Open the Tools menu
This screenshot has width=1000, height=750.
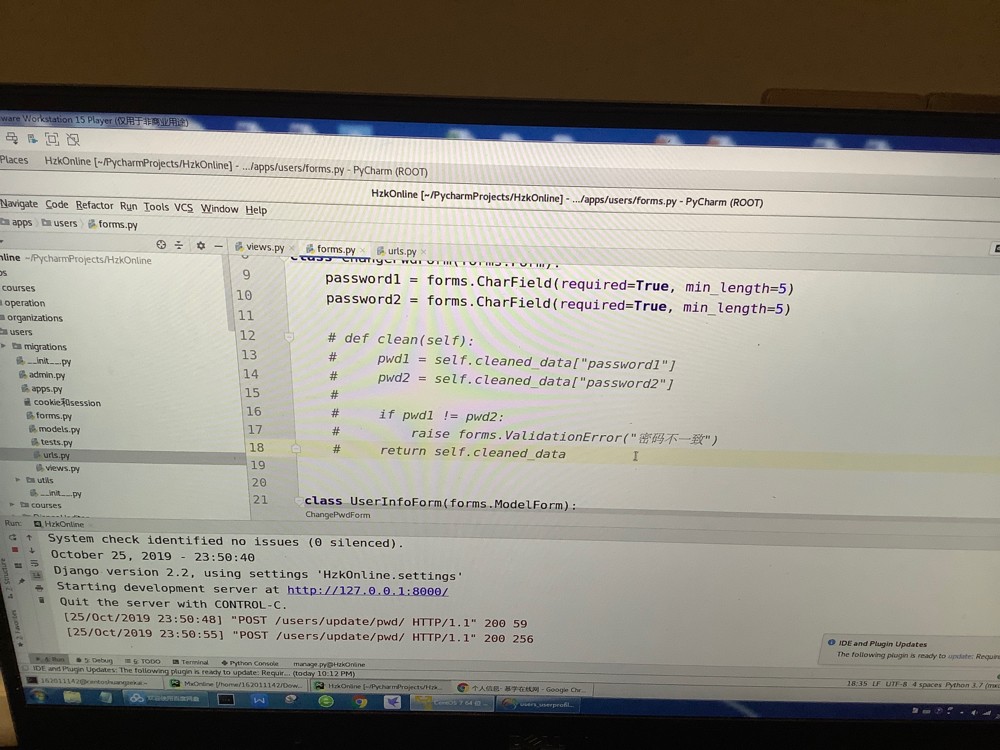[x=156, y=207]
